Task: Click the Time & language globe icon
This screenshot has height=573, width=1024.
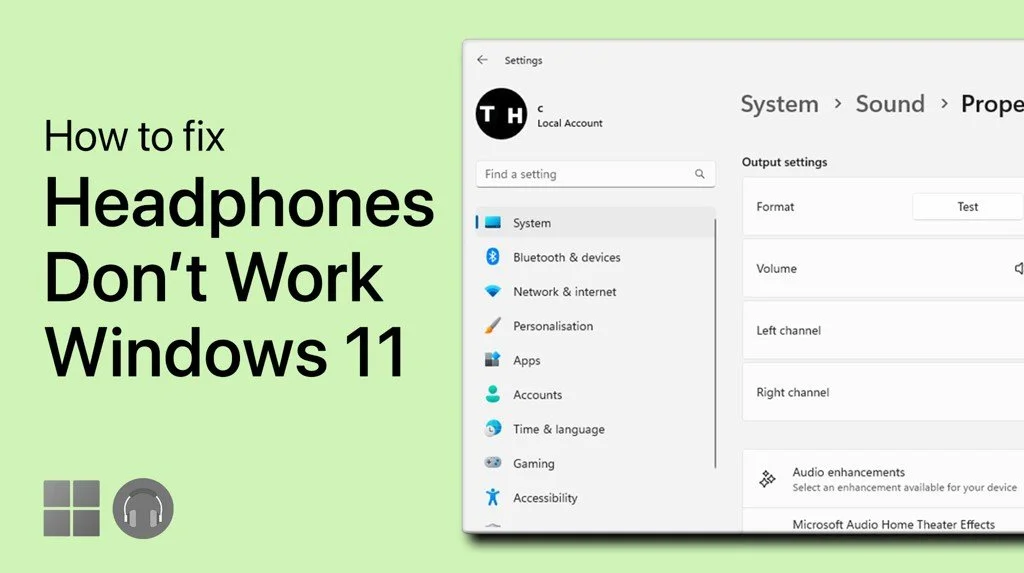Action: tap(493, 429)
